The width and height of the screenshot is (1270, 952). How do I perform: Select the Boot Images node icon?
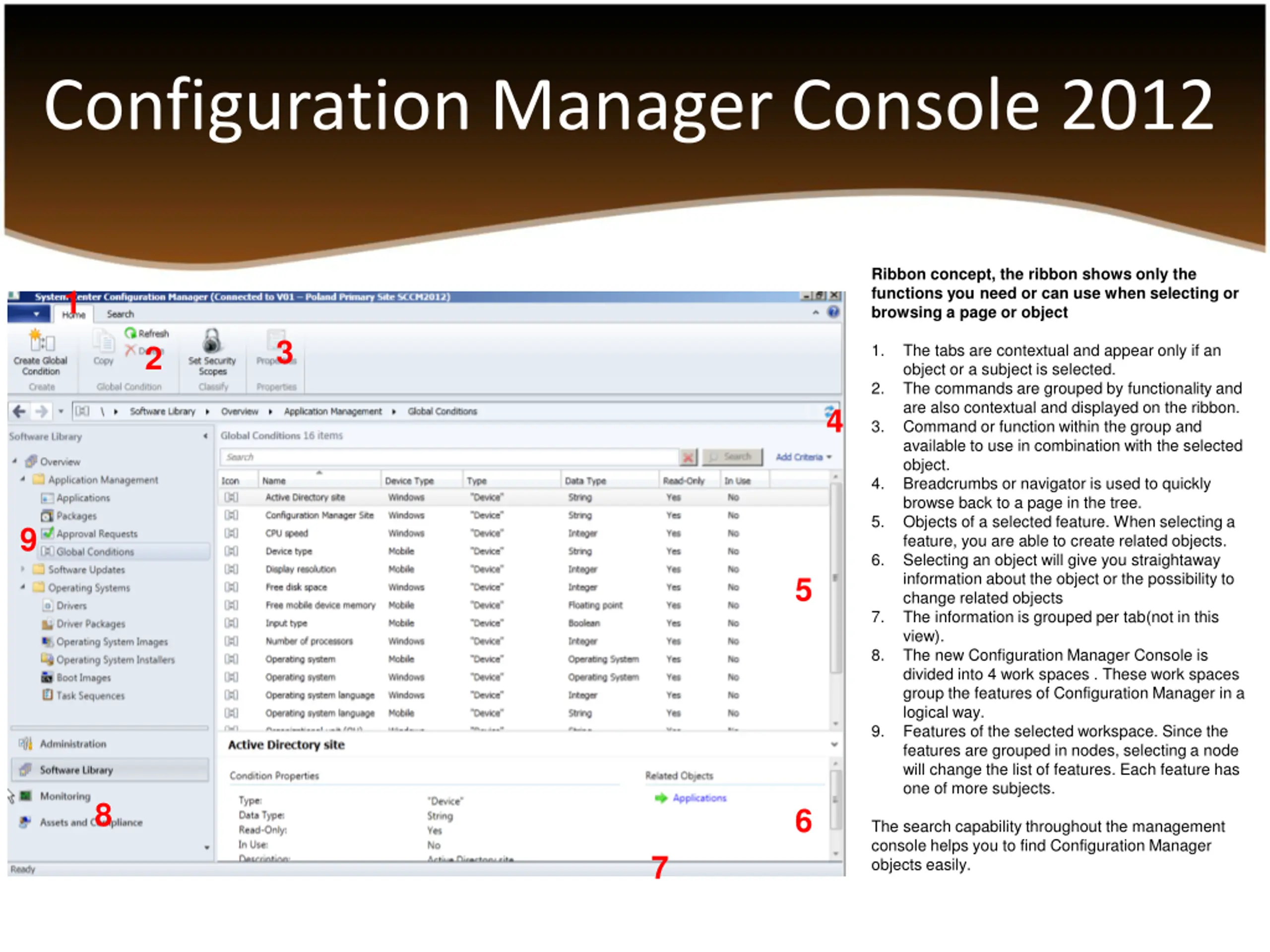tap(48, 678)
